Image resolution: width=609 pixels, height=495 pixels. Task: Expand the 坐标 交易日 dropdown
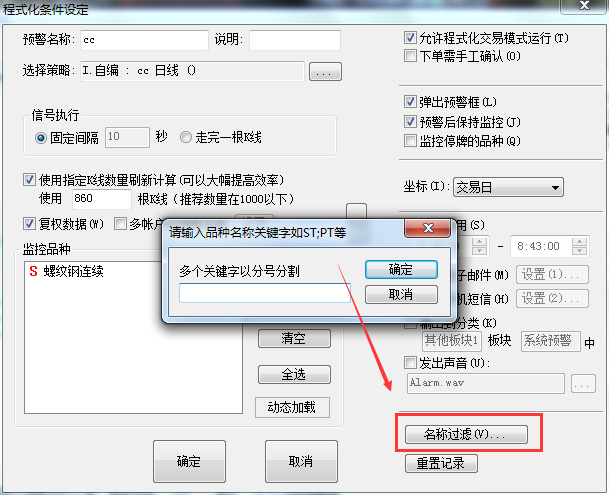point(508,187)
